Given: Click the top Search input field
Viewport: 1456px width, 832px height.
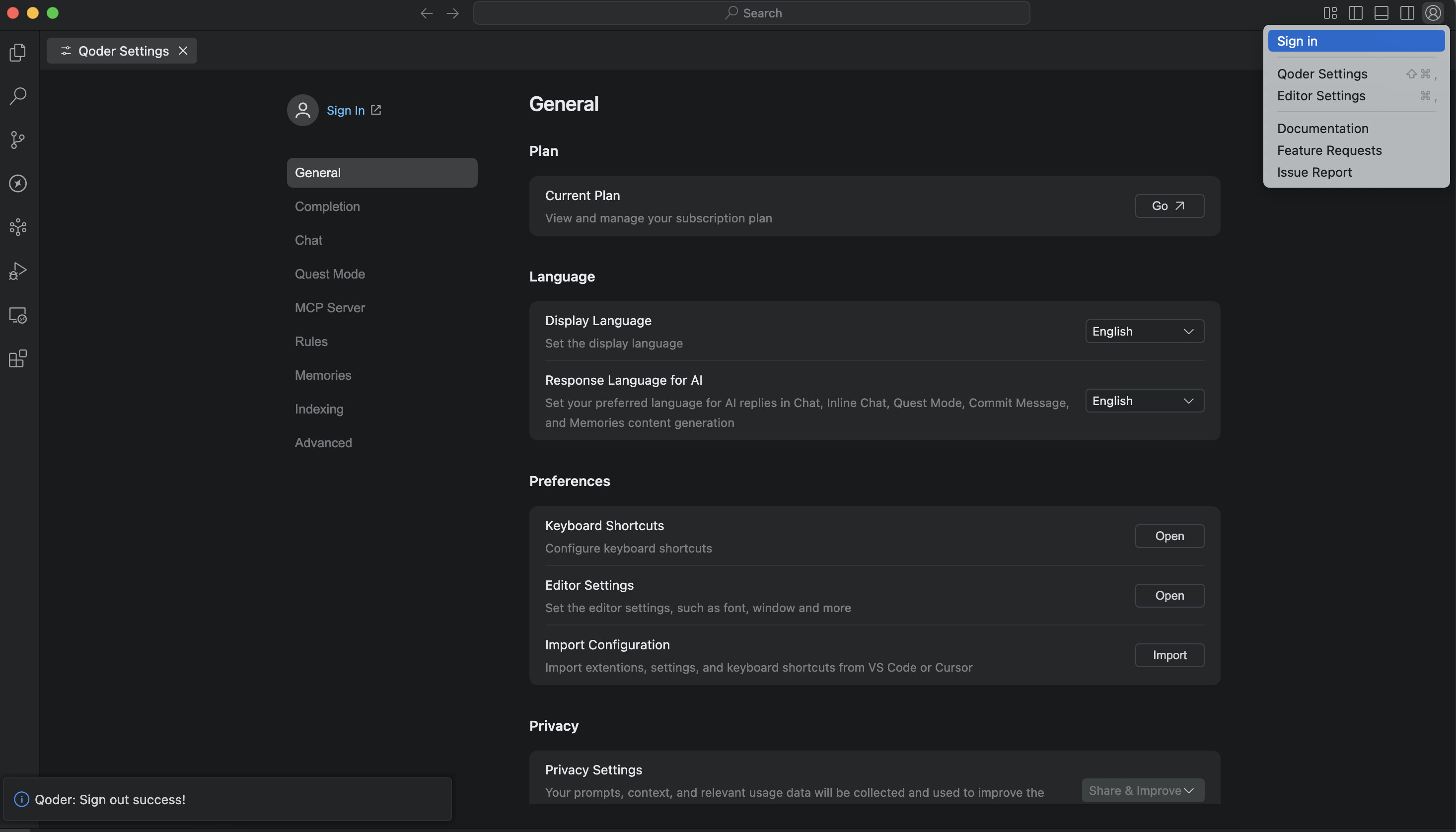Looking at the screenshot, I should (751, 12).
